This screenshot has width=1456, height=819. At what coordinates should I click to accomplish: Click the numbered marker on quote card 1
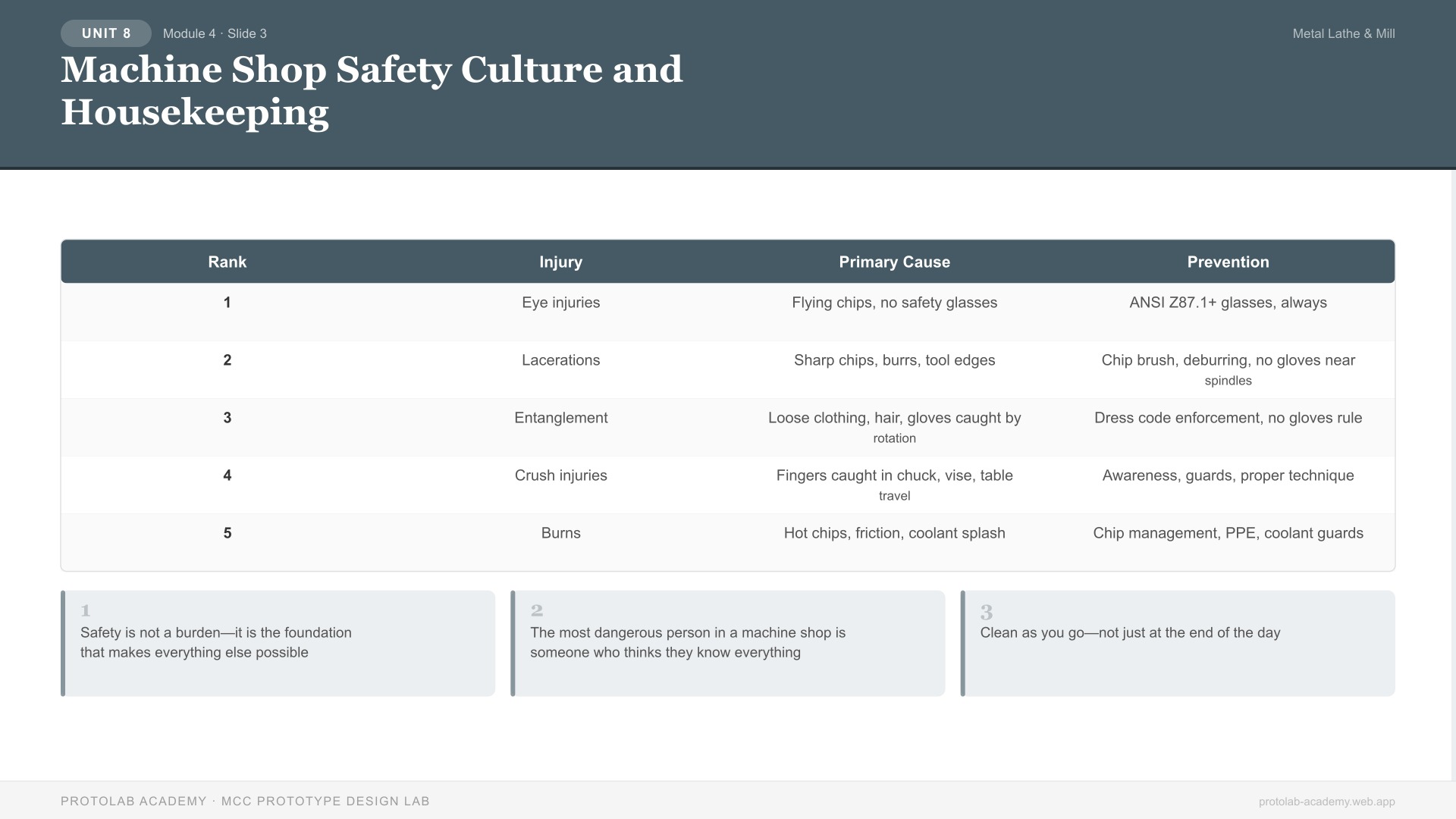pos(86,610)
